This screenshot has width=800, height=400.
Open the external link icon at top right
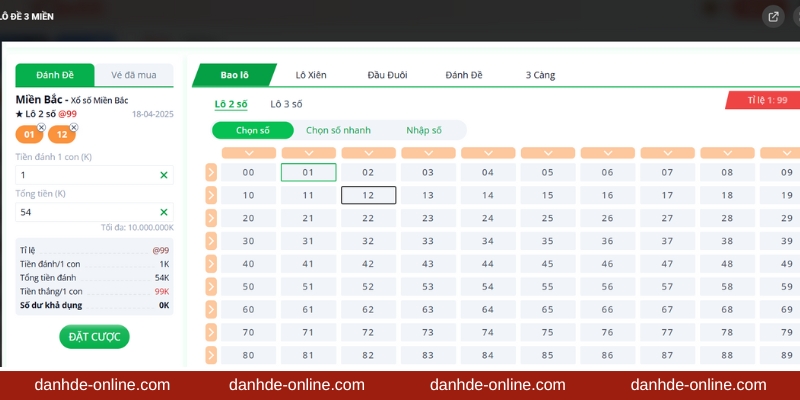[x=773, y=17]
